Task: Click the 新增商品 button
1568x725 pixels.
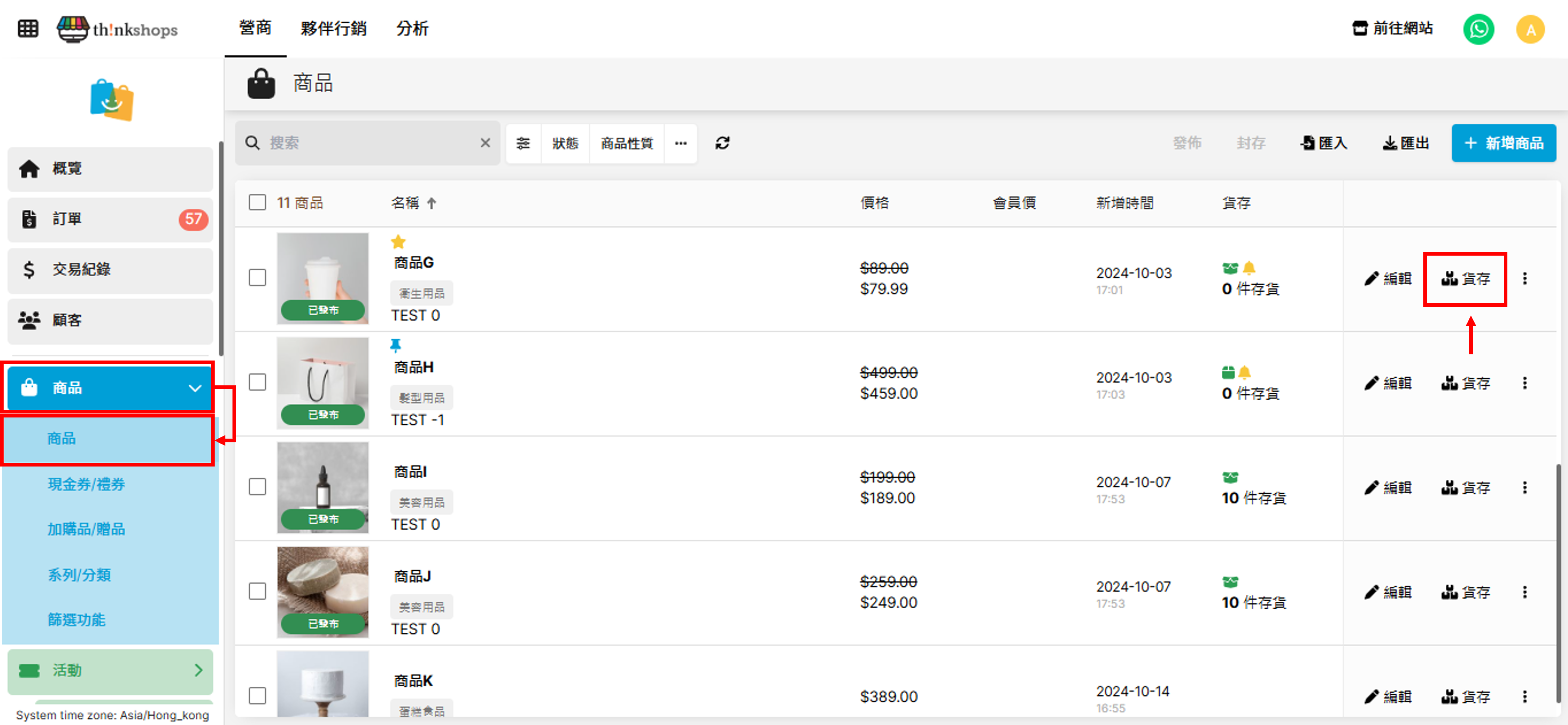Action: coord(1503,143)
